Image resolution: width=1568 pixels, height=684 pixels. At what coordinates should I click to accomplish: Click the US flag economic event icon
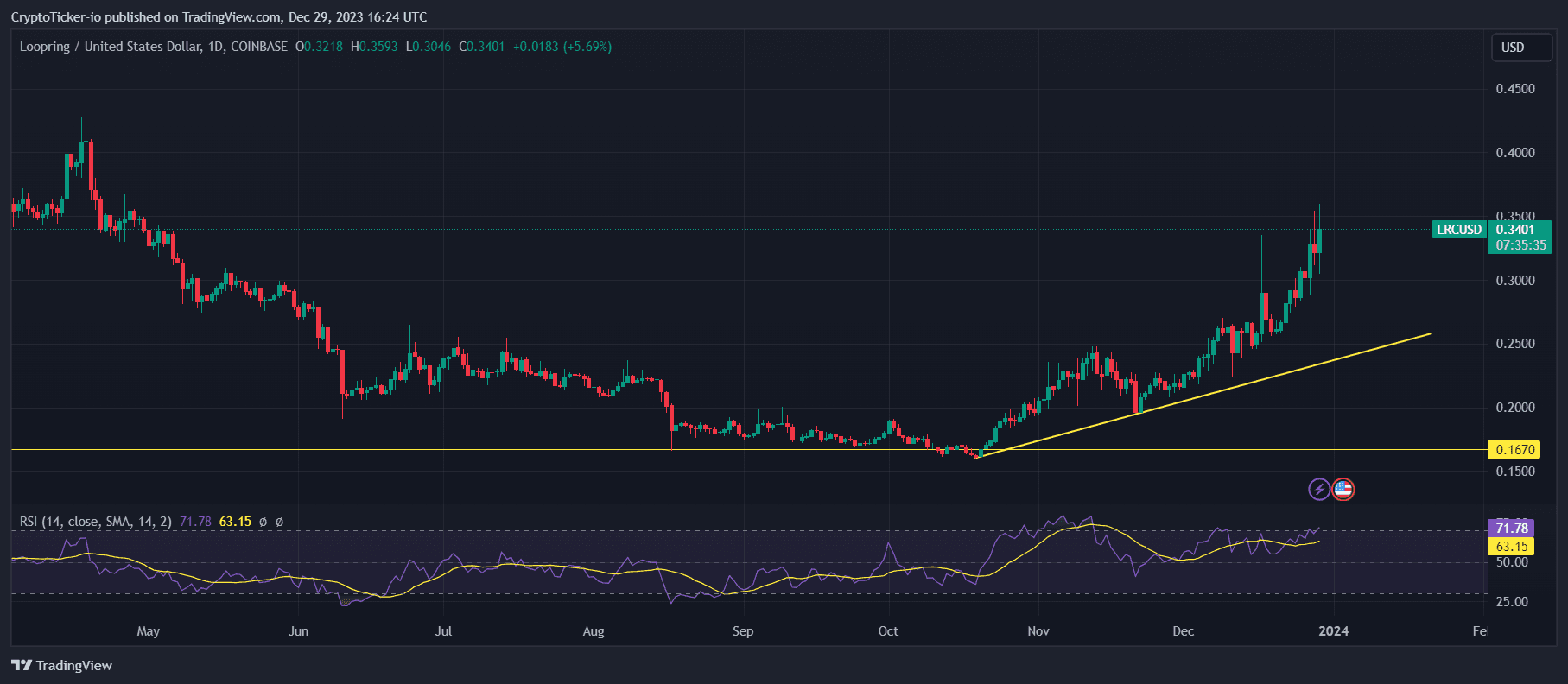tap(1343, 490)
